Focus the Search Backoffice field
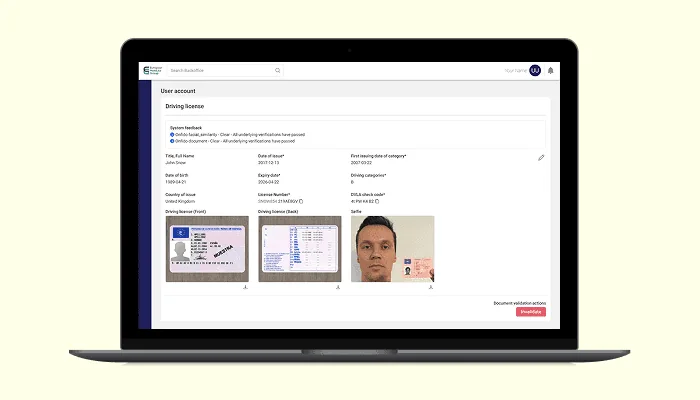 [225, 71]
